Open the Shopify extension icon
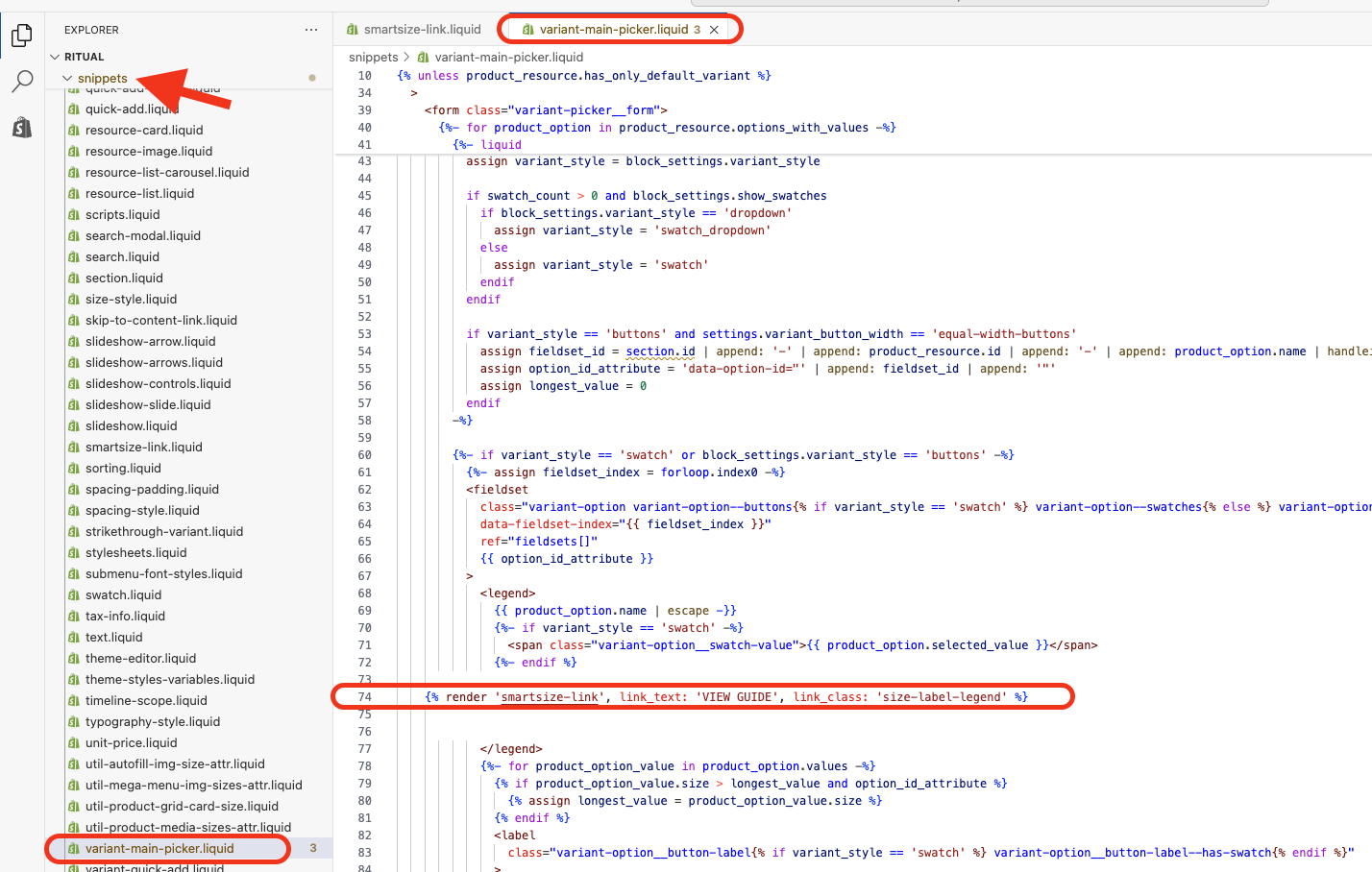The width and height of the screenshot is (1372, 872). pyautogui.click(x=22, y=127)
